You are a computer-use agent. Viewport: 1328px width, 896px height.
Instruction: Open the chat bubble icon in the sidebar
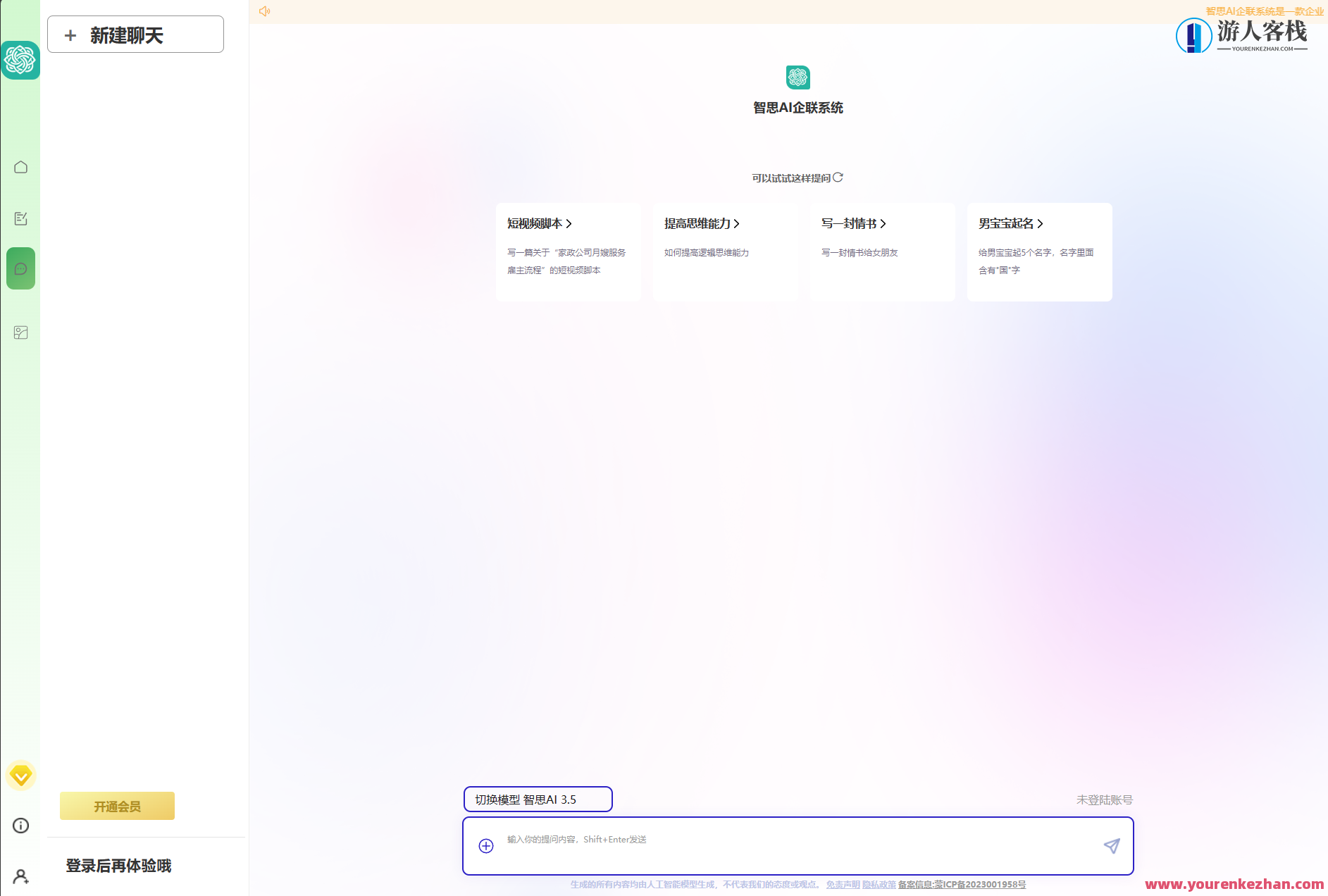coord(20,268)
